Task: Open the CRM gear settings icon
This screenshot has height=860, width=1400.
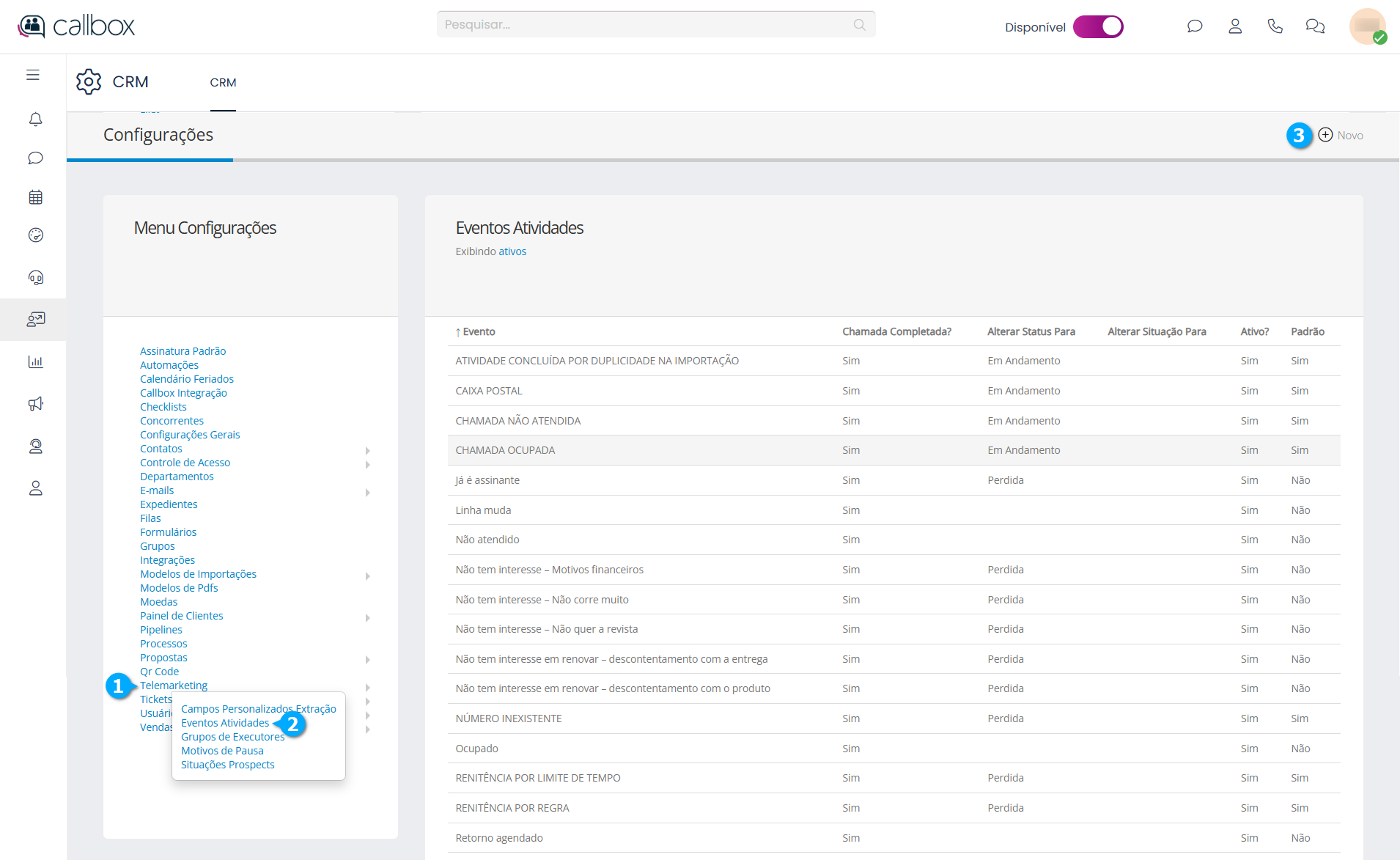Action: click(x=89, y=81)
